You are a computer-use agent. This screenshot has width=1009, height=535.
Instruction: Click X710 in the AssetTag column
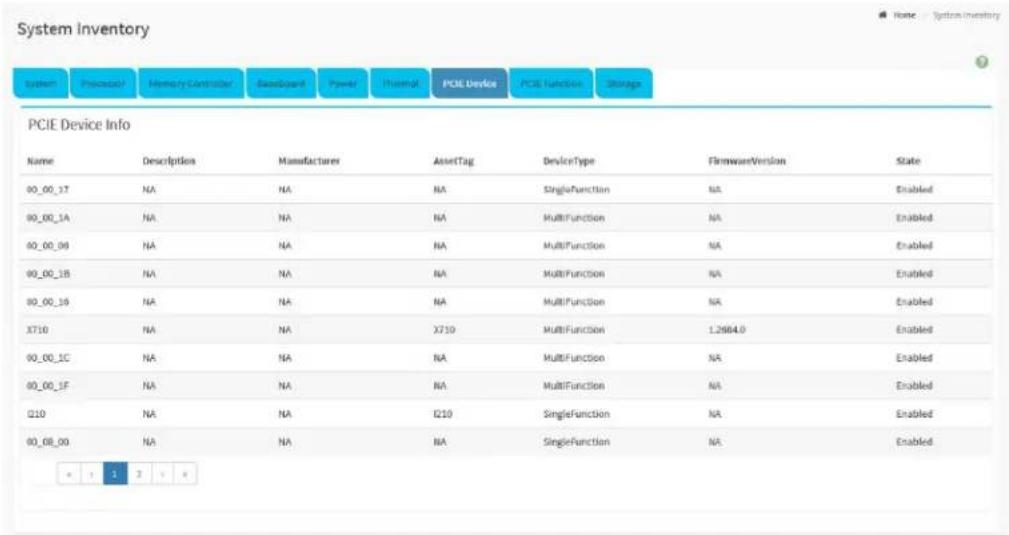(444, 330)
